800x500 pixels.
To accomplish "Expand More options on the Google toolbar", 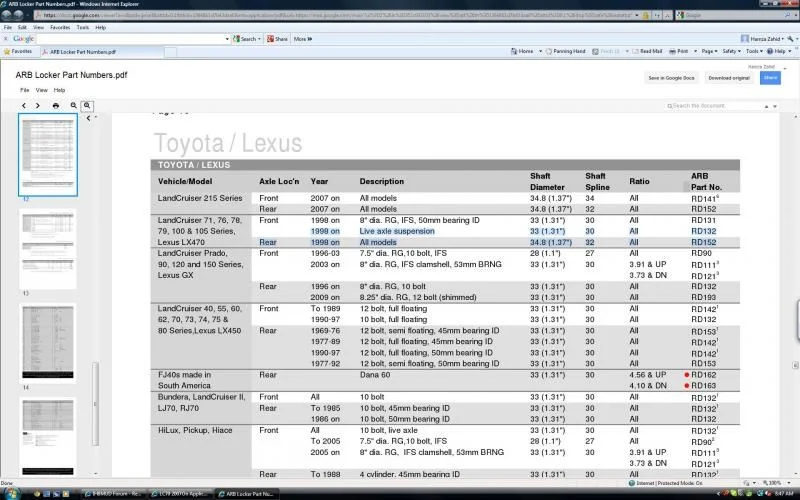I will [x=303, y=39].
